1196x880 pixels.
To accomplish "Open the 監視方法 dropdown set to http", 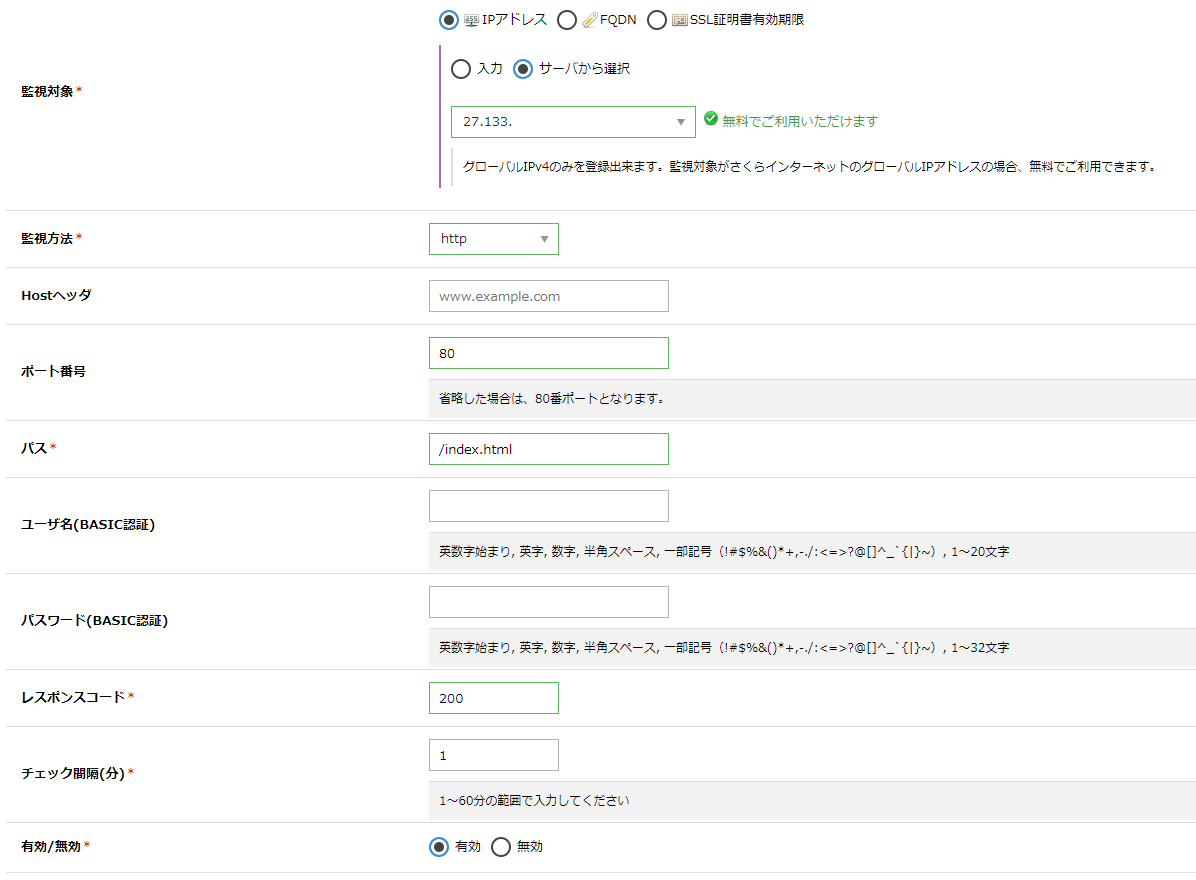I will 493,239.
